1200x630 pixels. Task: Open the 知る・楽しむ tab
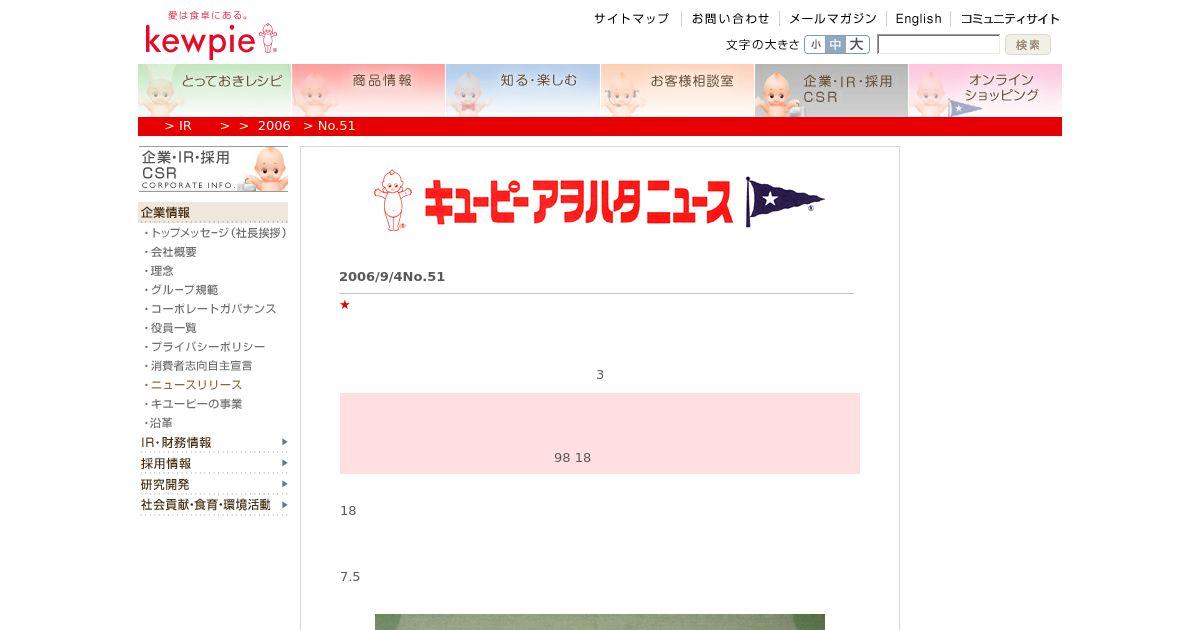point(522,90)
